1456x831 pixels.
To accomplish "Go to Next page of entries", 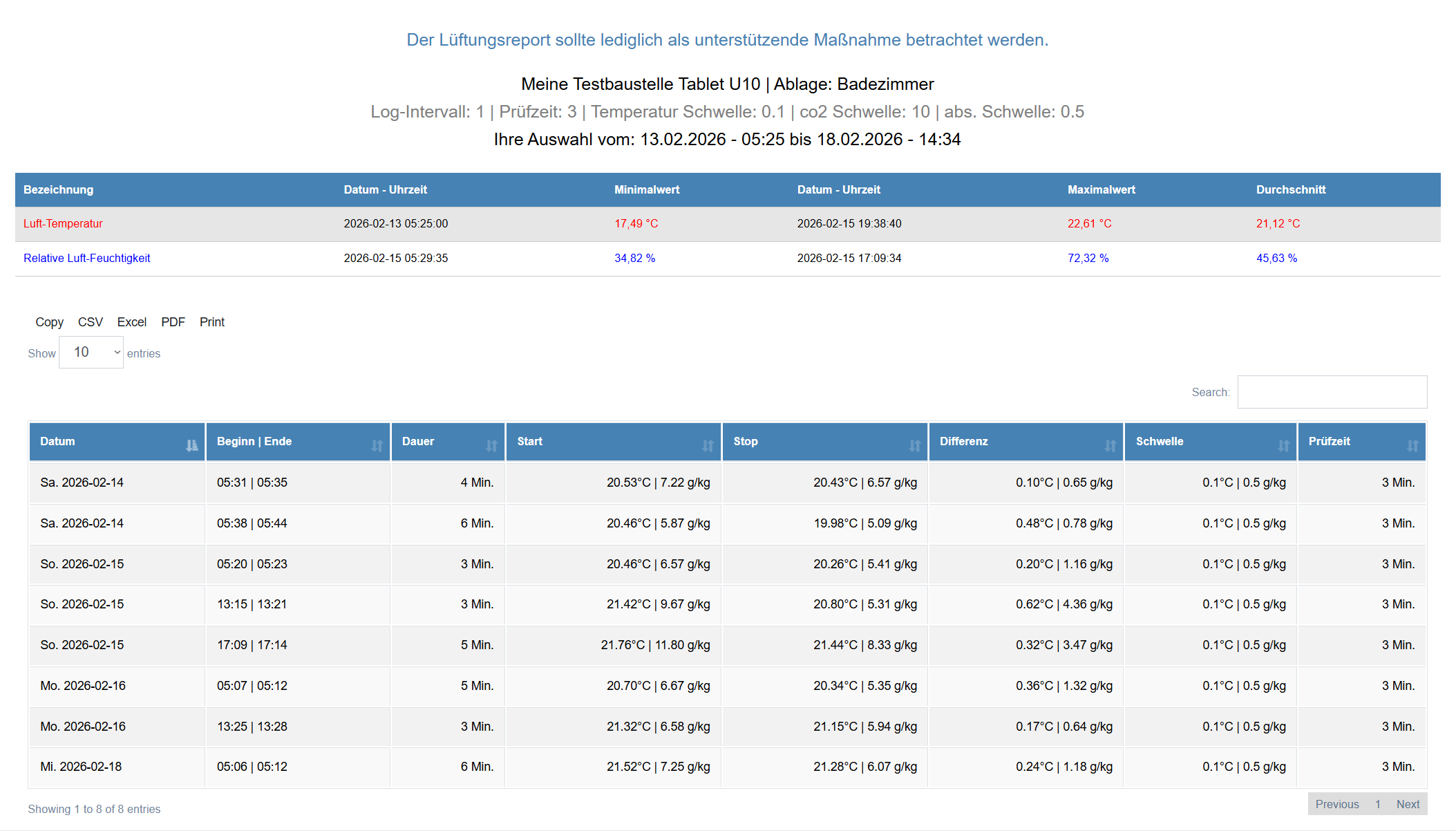I will coord(1408,804).
